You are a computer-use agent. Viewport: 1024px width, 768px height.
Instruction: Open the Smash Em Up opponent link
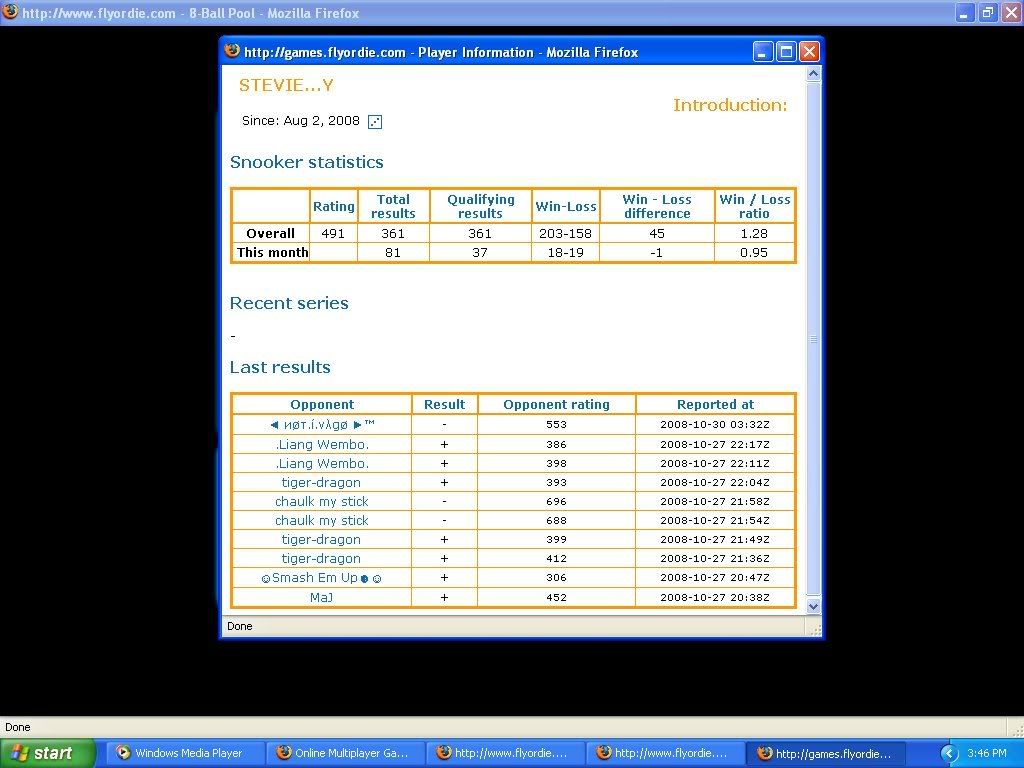pyautogui.click(x=321, y=578)
